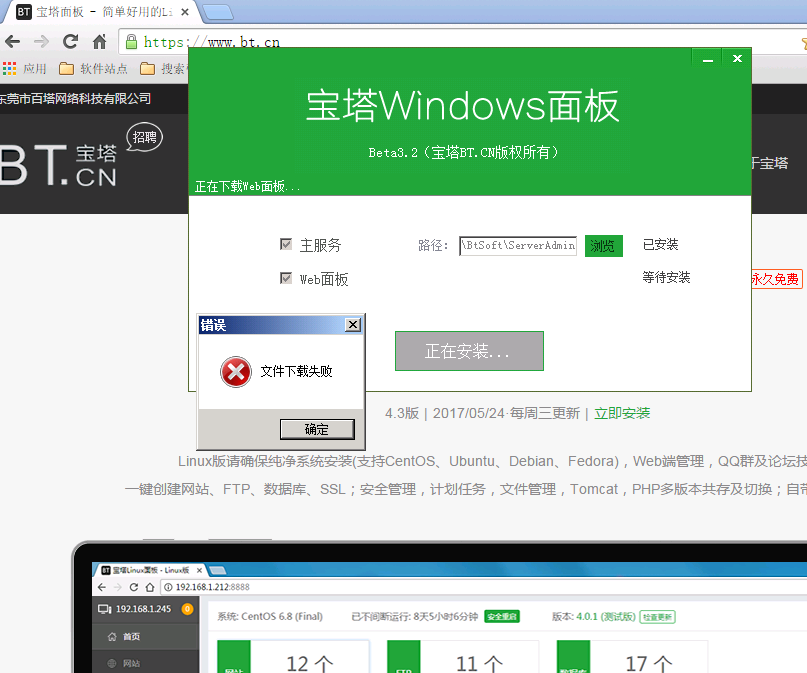Click the 已安装 status label
Image resolution: width=807 pixels, height=673 pixels.
pyautogui.click(x=660, y=244)
